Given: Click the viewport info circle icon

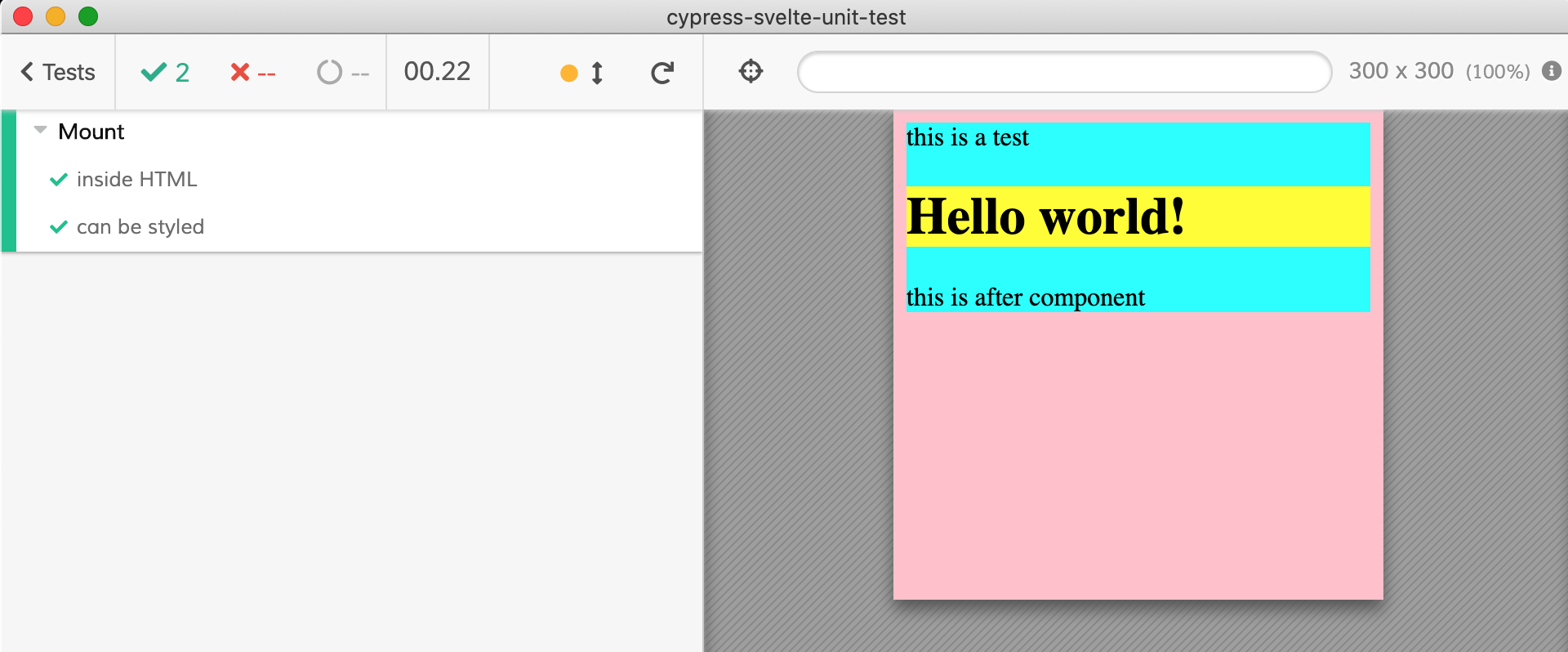Looking at the screenshot, I should tap(1552, 71).
